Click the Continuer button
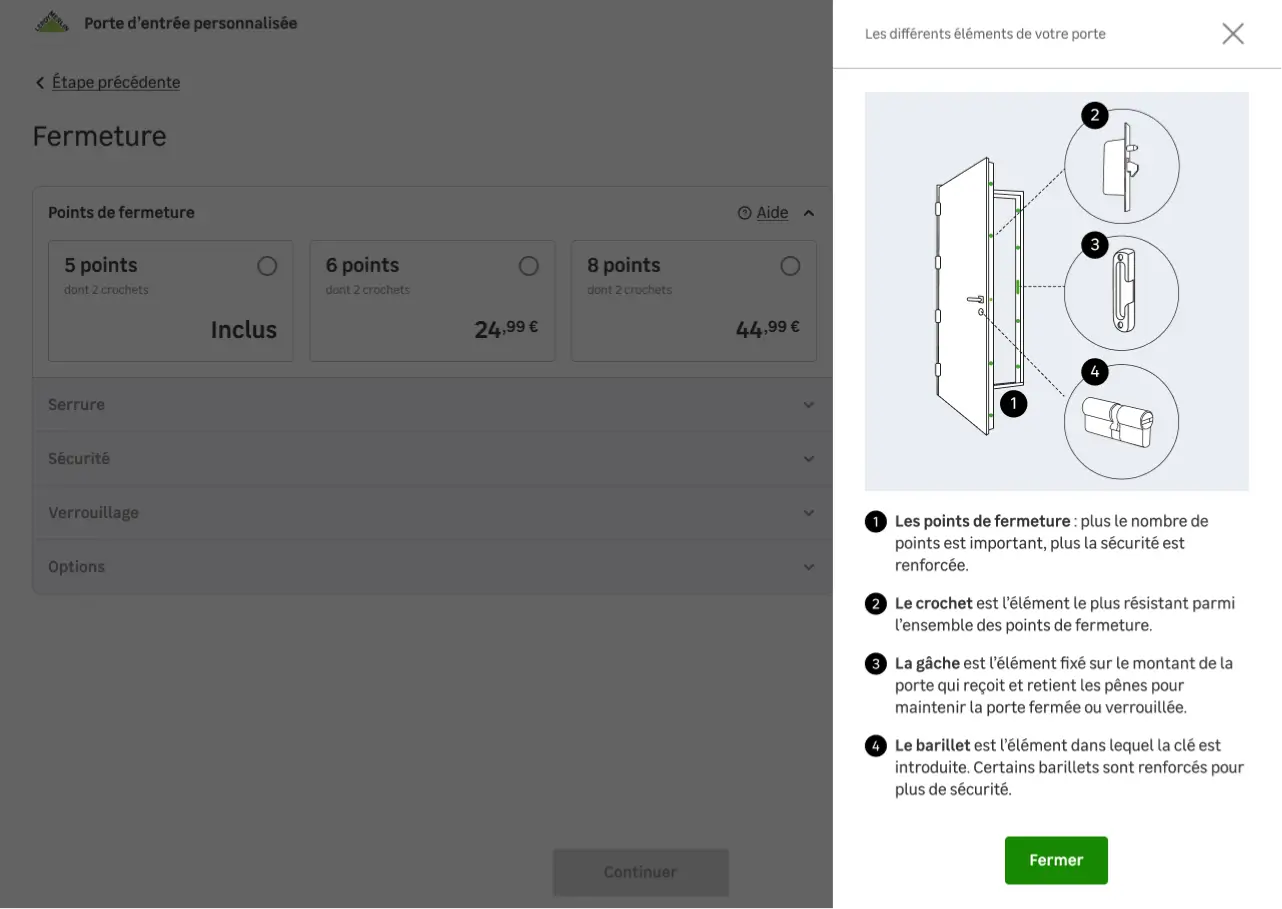Image resolution: width=1282 pixels, height=909 pixels. [x=641, y=872]
